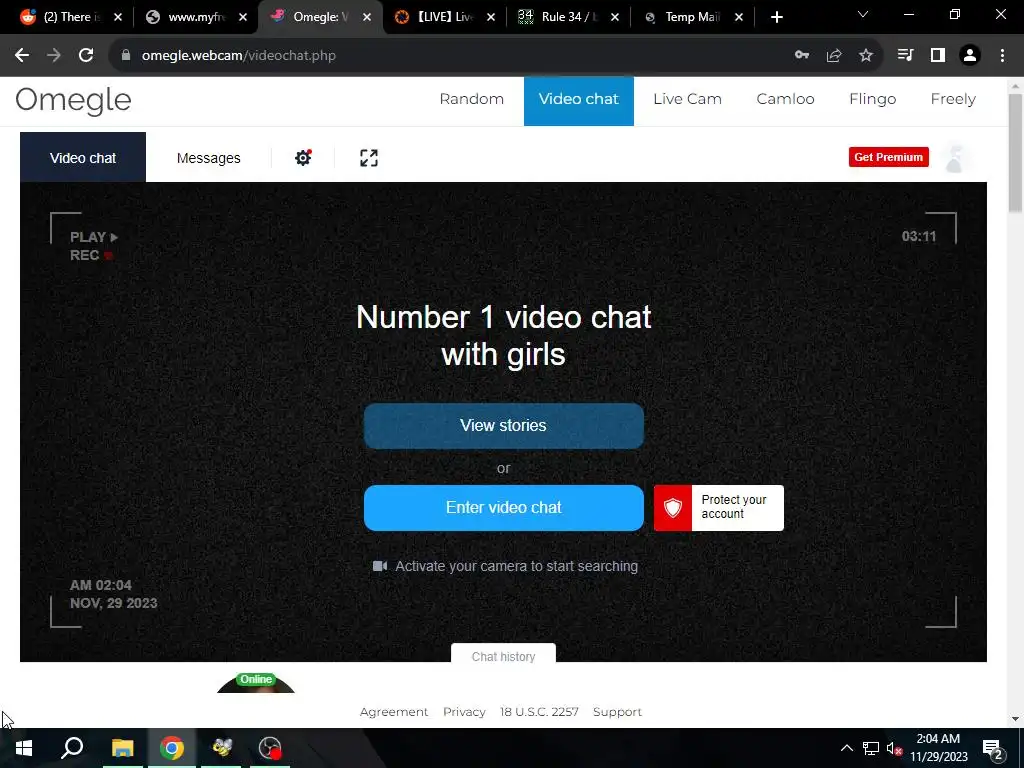Screen dimensions: 1024x768
Task: Open a new browser tab
Action: (x=776, y=18)
